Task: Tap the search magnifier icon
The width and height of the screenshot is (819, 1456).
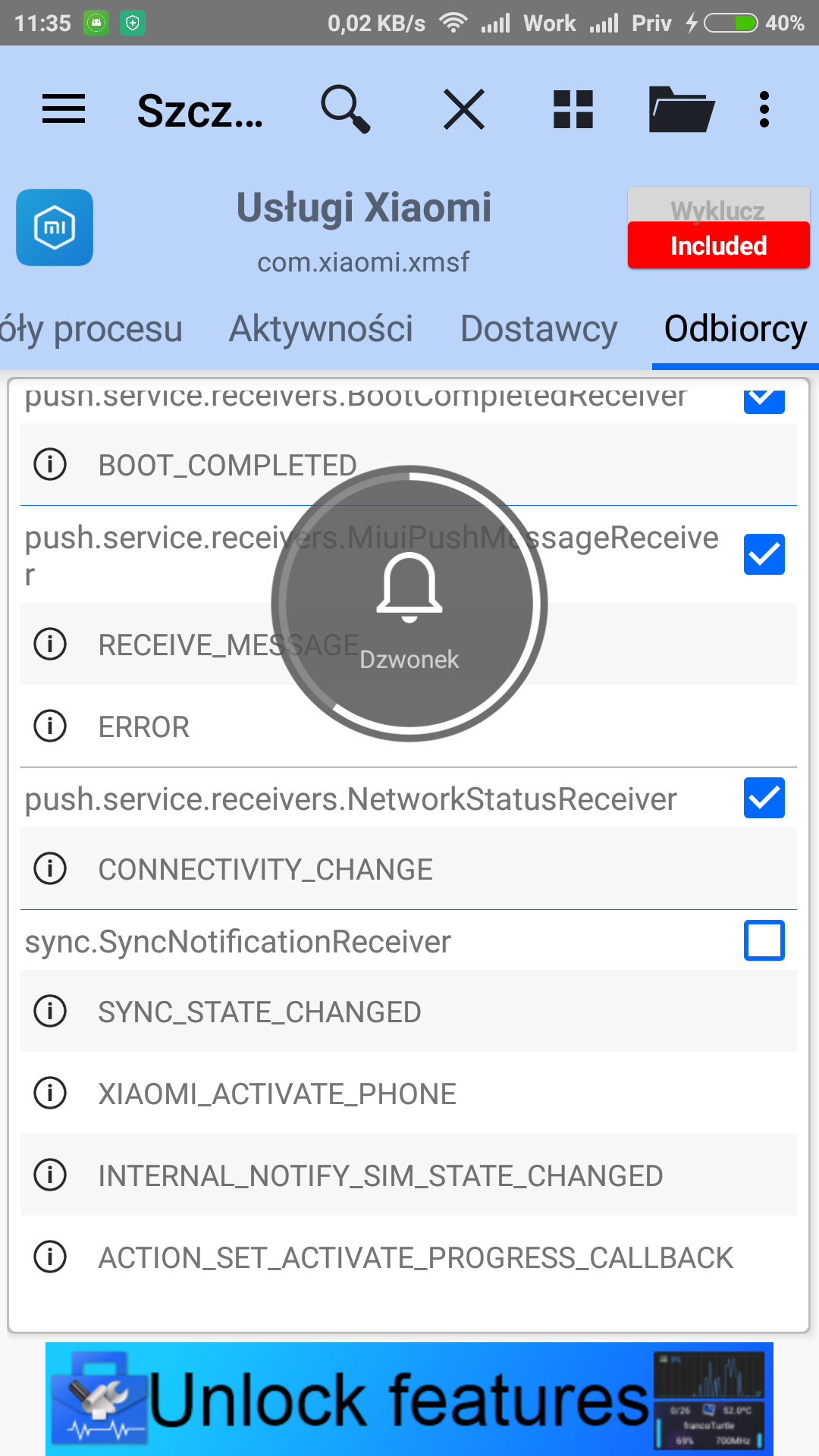Action: (345, 109)
